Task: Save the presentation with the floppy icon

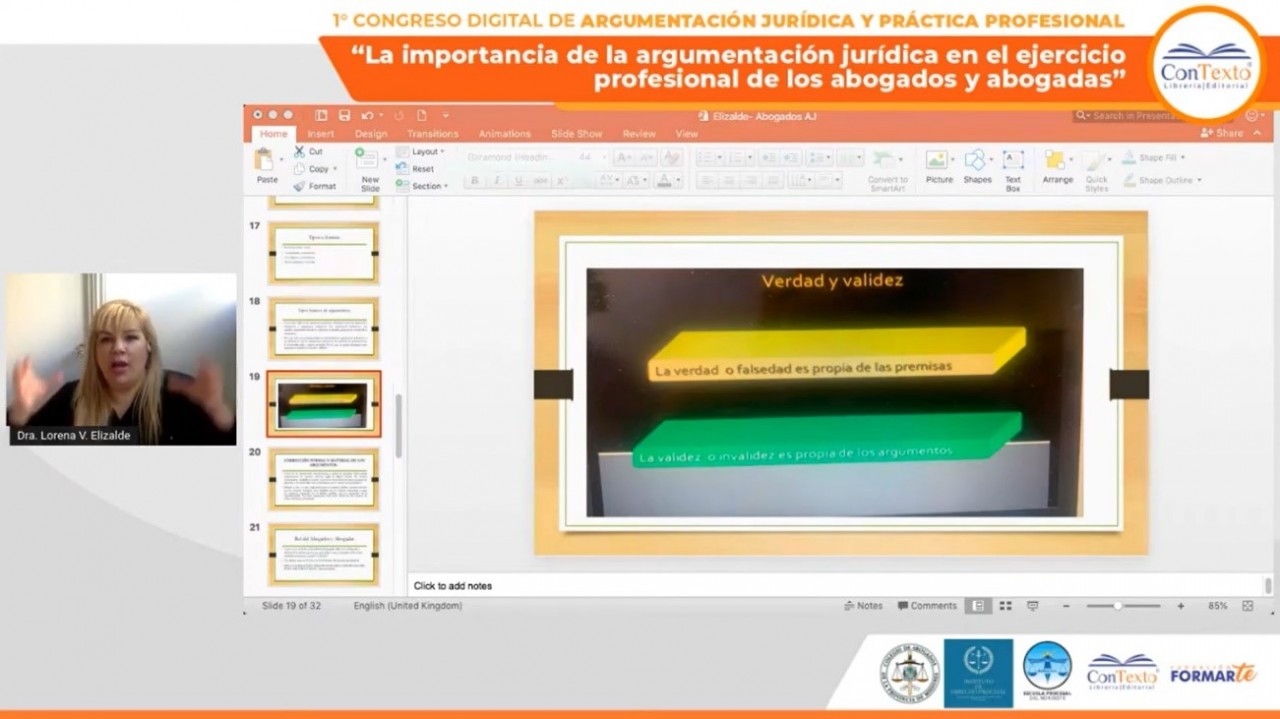Action: (344, 115)
